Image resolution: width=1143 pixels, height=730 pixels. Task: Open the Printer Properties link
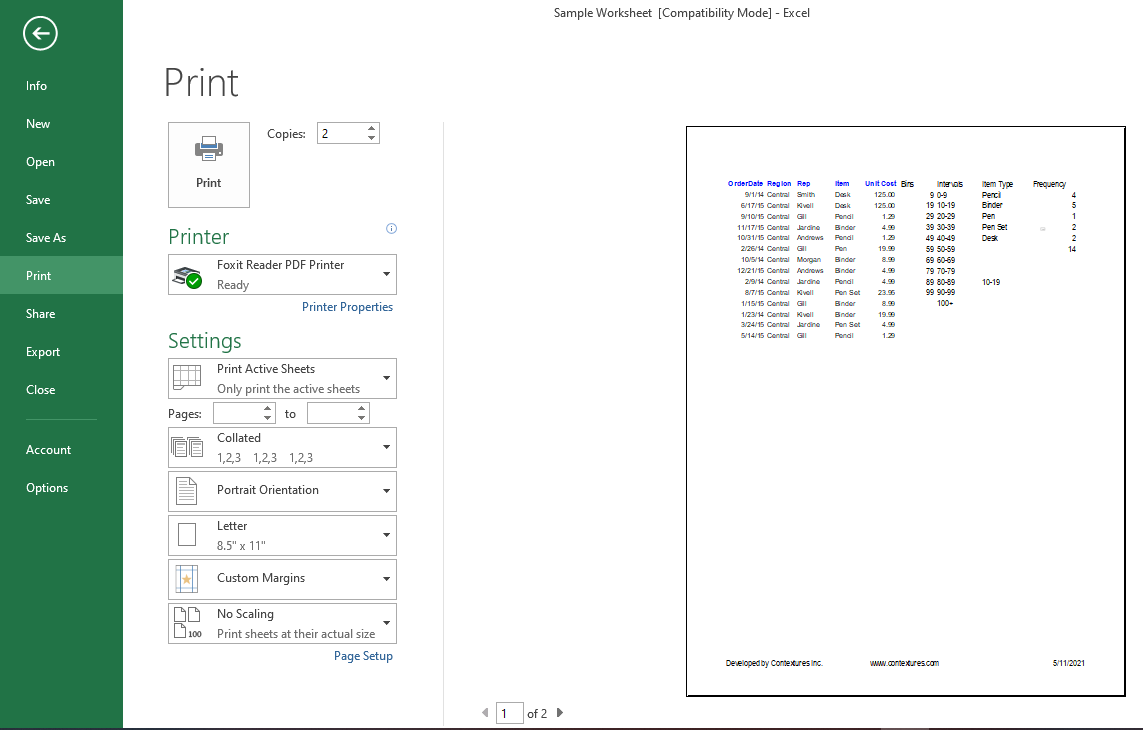[x=347, y=307]
